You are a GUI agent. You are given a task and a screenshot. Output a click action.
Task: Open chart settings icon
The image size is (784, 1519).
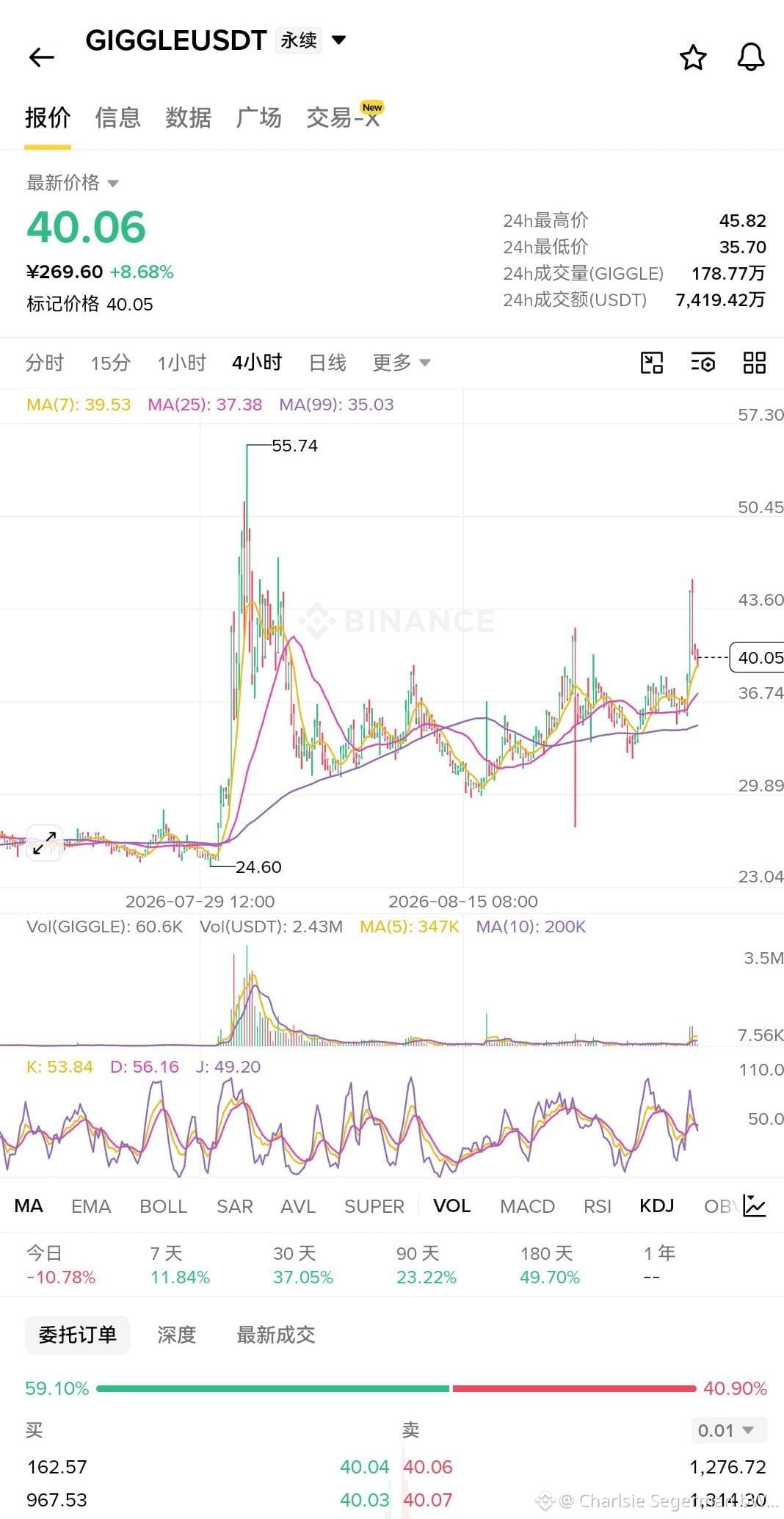point(703,363)
